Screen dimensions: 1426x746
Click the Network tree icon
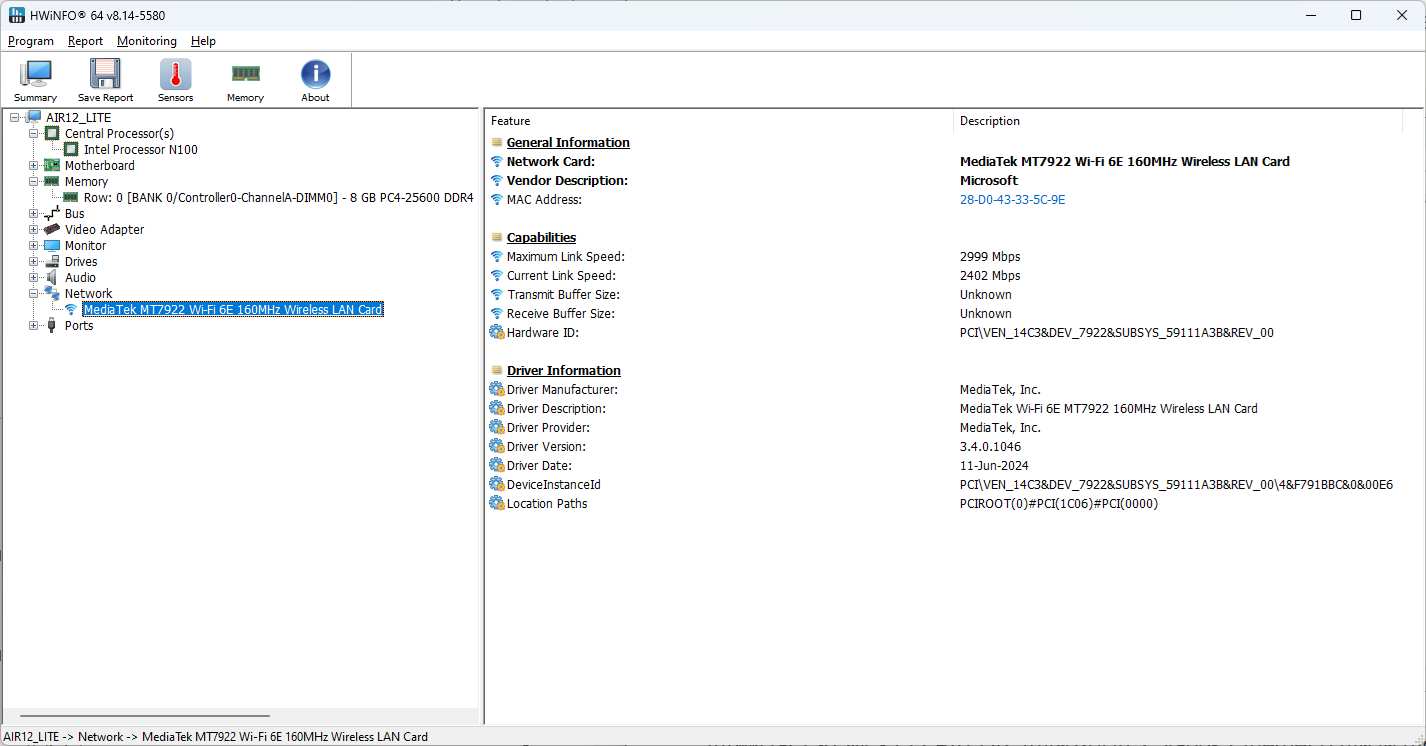coord(52,293)
